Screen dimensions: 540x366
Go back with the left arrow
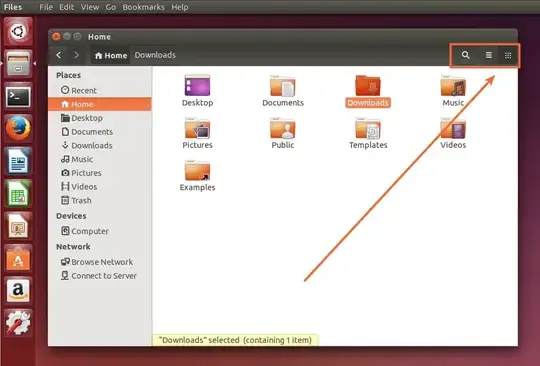[59, 55]
